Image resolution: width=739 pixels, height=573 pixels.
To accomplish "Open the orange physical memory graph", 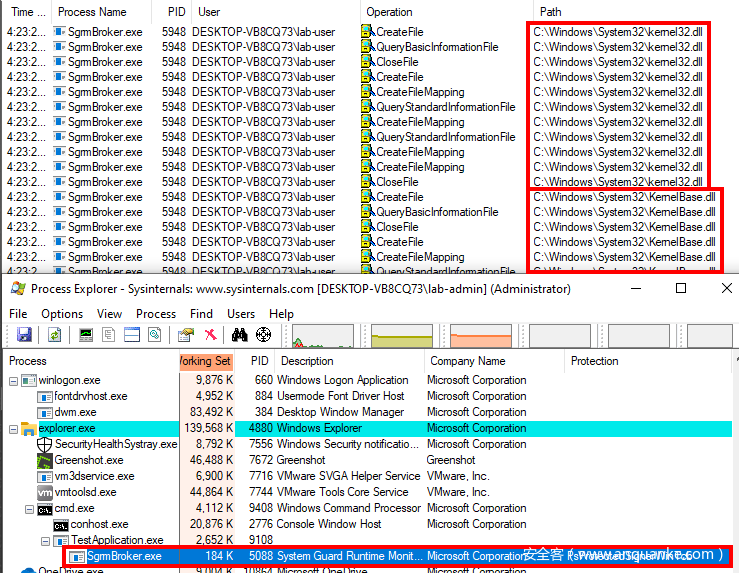I will point(481,336).
